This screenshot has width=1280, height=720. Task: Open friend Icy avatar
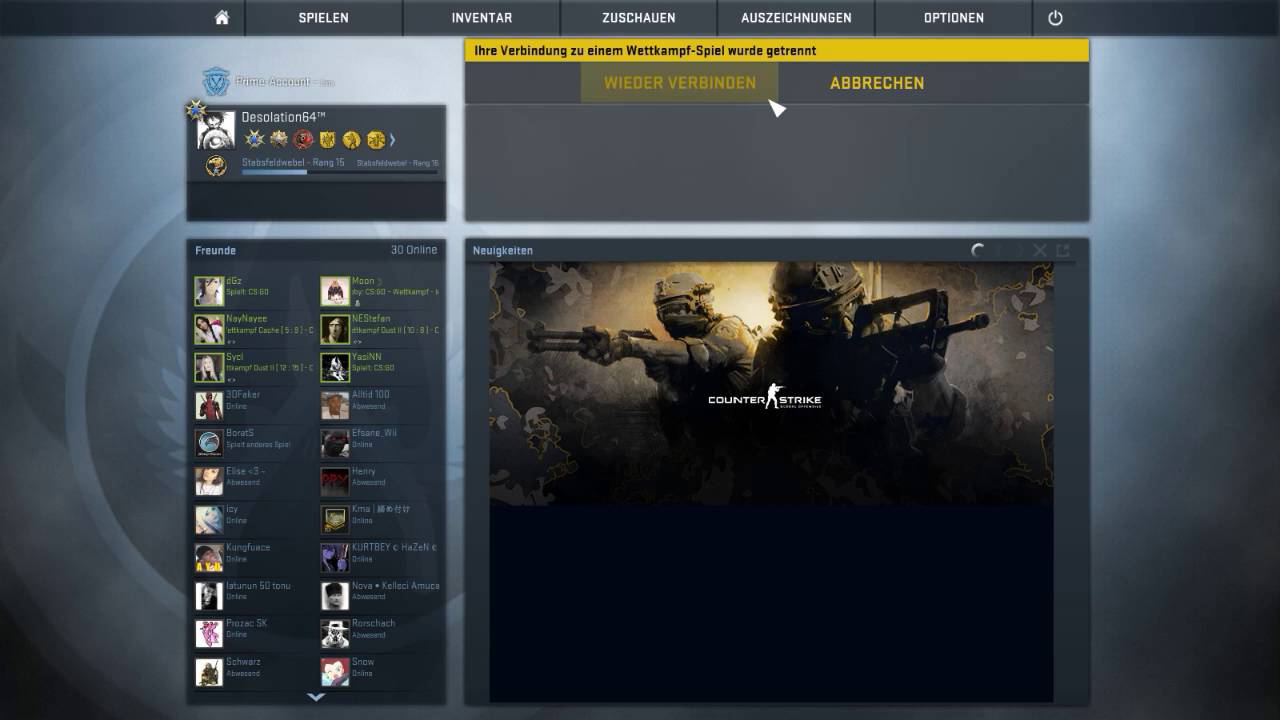(209, 519)
